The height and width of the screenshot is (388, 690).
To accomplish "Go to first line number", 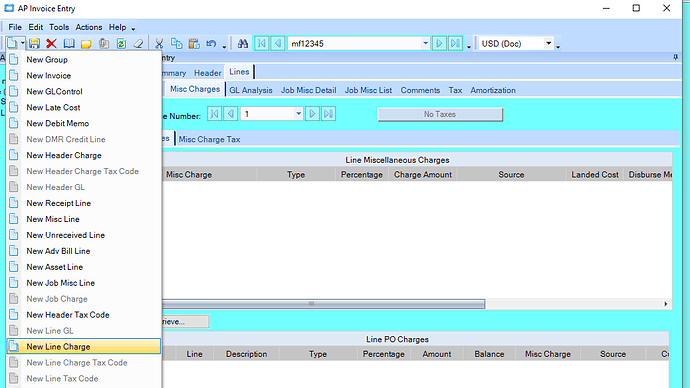I will [214, 114].
